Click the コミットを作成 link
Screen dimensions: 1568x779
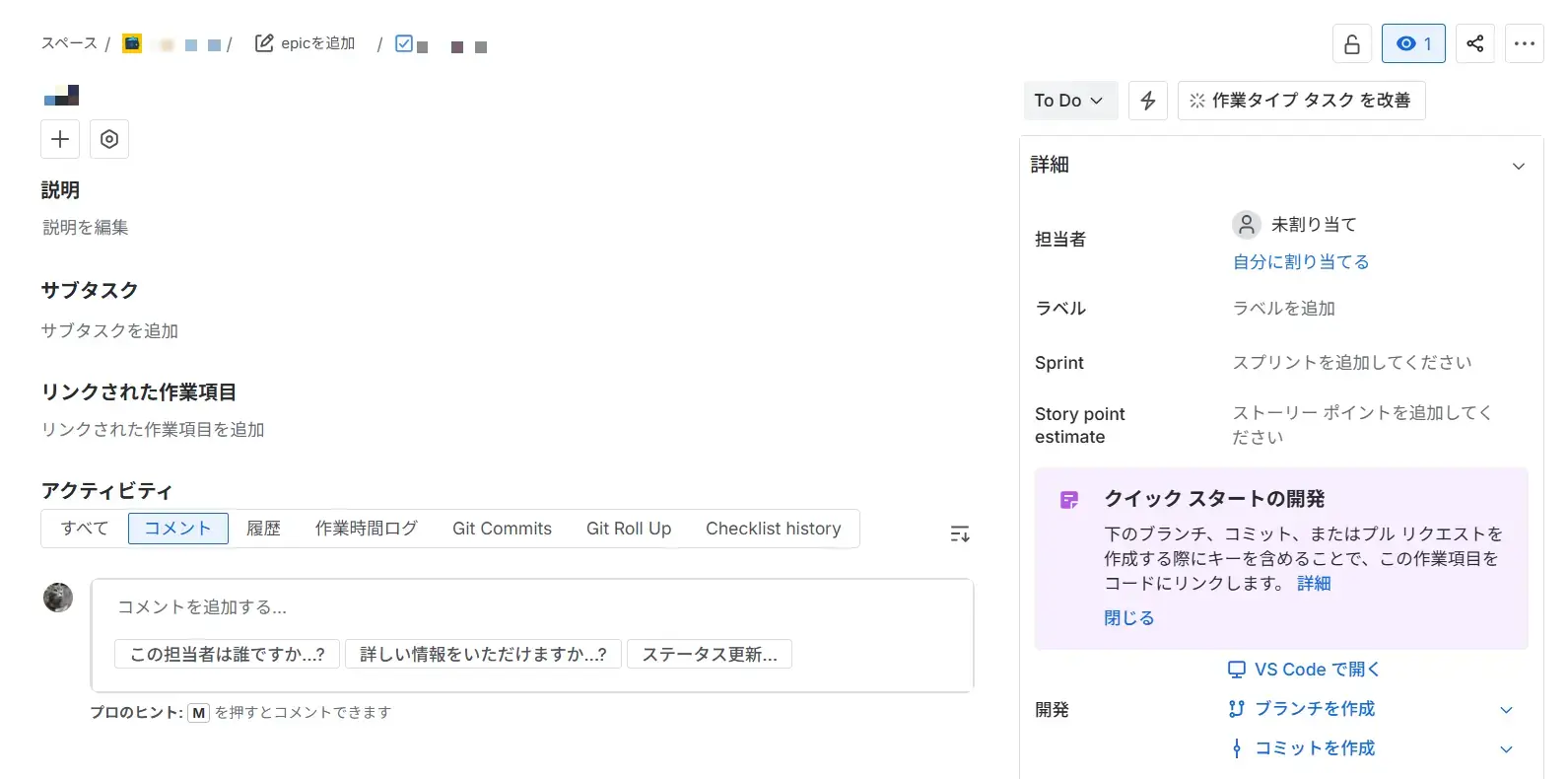click(1302, 748)
